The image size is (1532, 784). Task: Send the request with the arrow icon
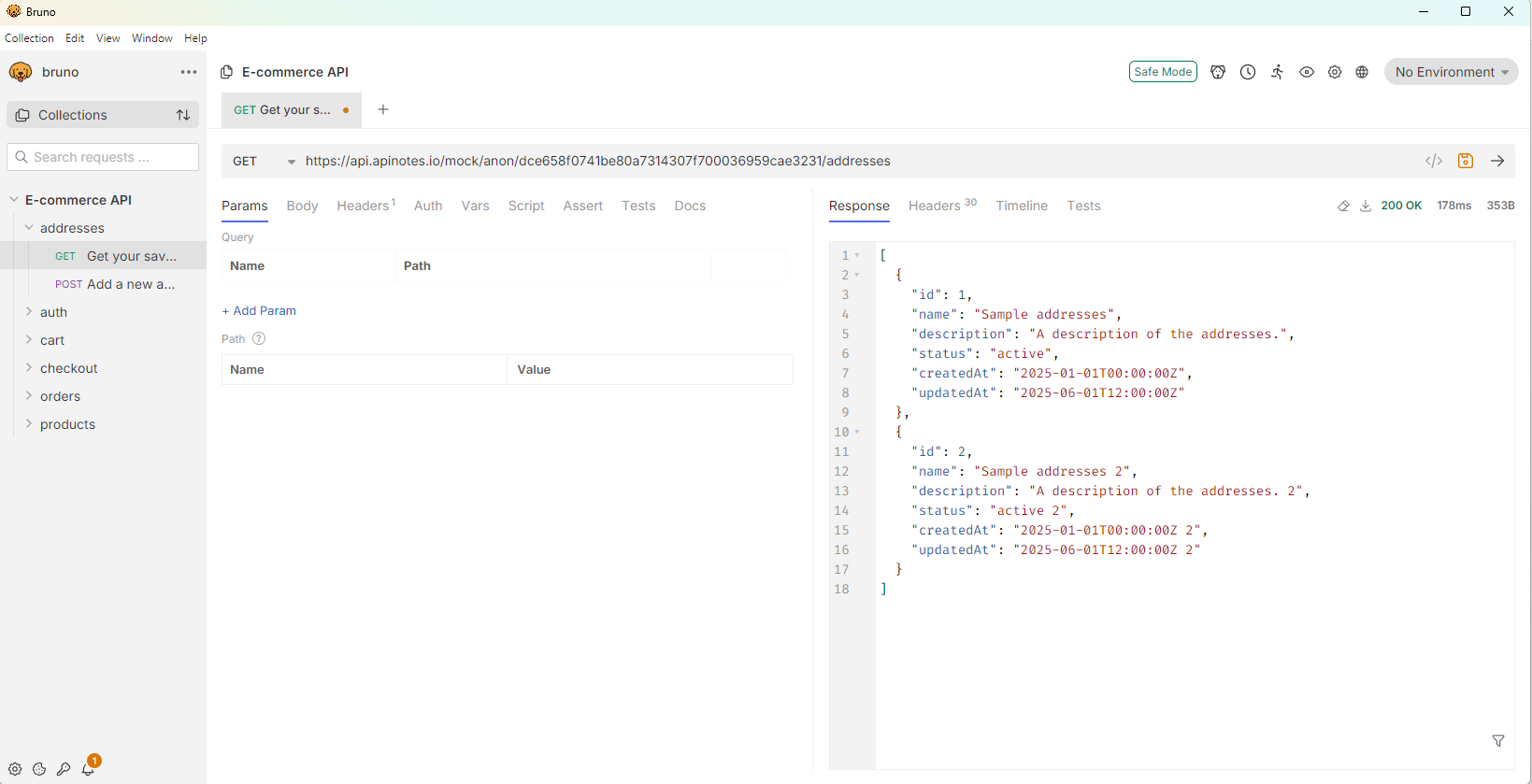tap(1497, 161)
